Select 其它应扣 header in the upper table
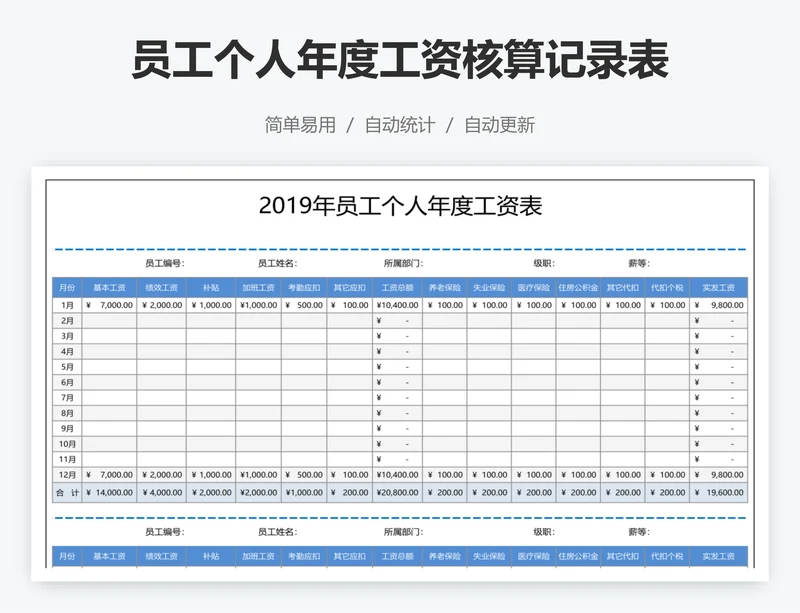 click(349, 288)
